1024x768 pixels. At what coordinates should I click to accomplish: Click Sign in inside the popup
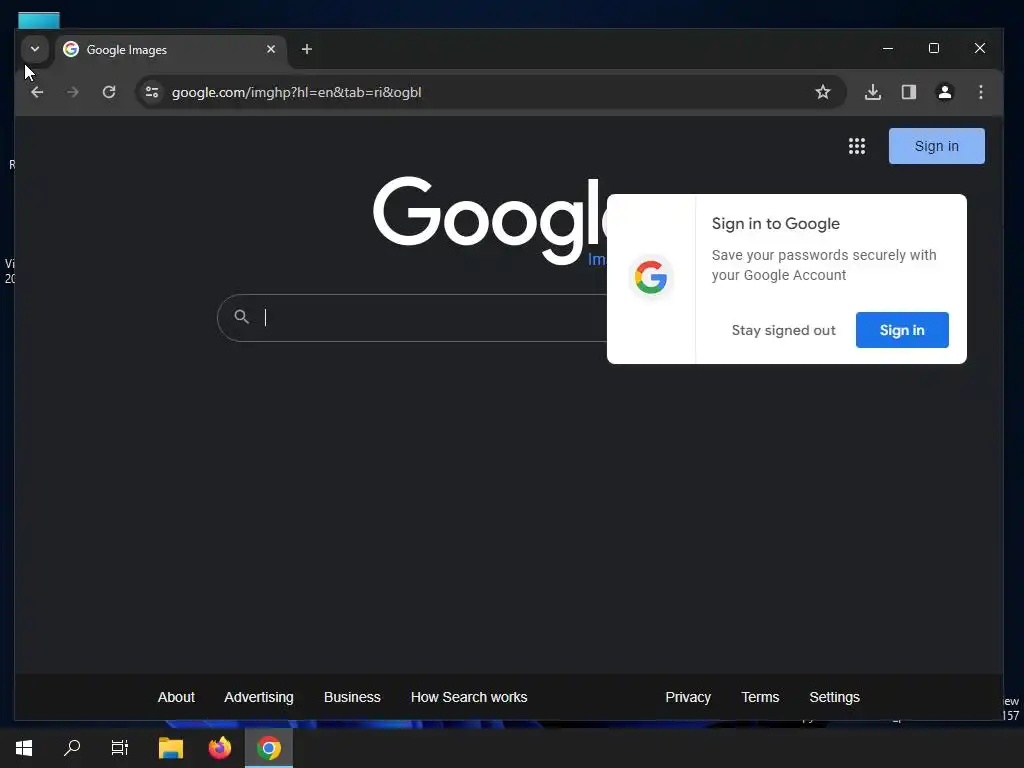click(x=902, y=330)
